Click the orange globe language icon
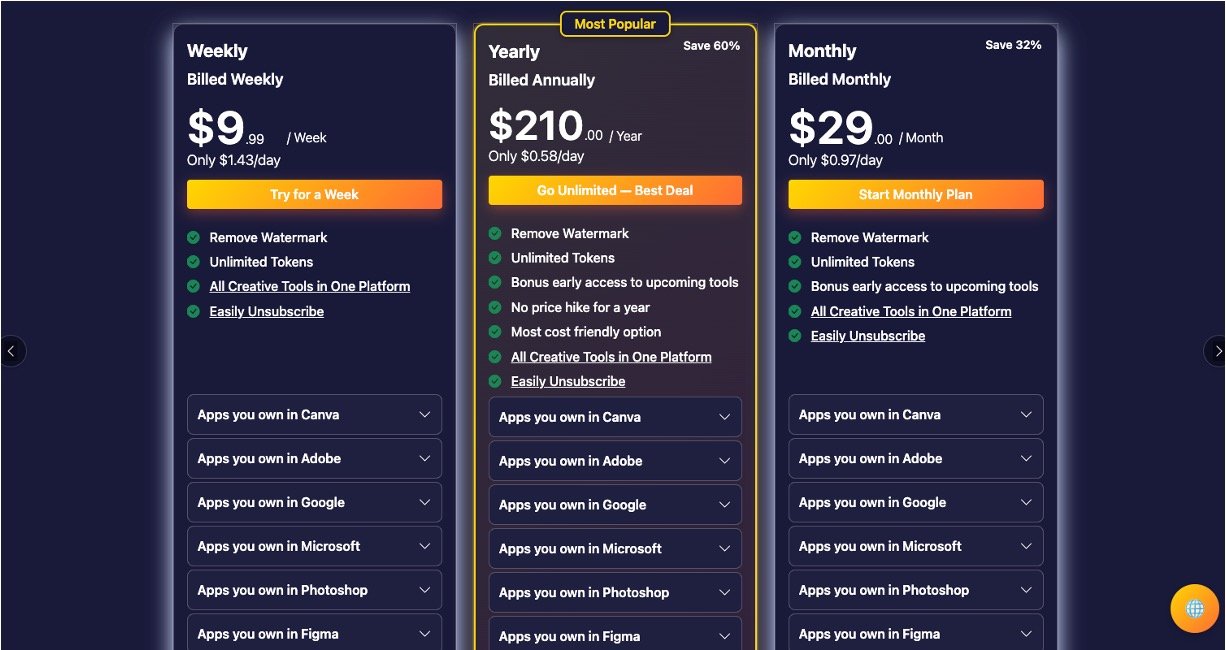Image resolution: width=1226 pixels, height=650 pixels. point(1195,608)
